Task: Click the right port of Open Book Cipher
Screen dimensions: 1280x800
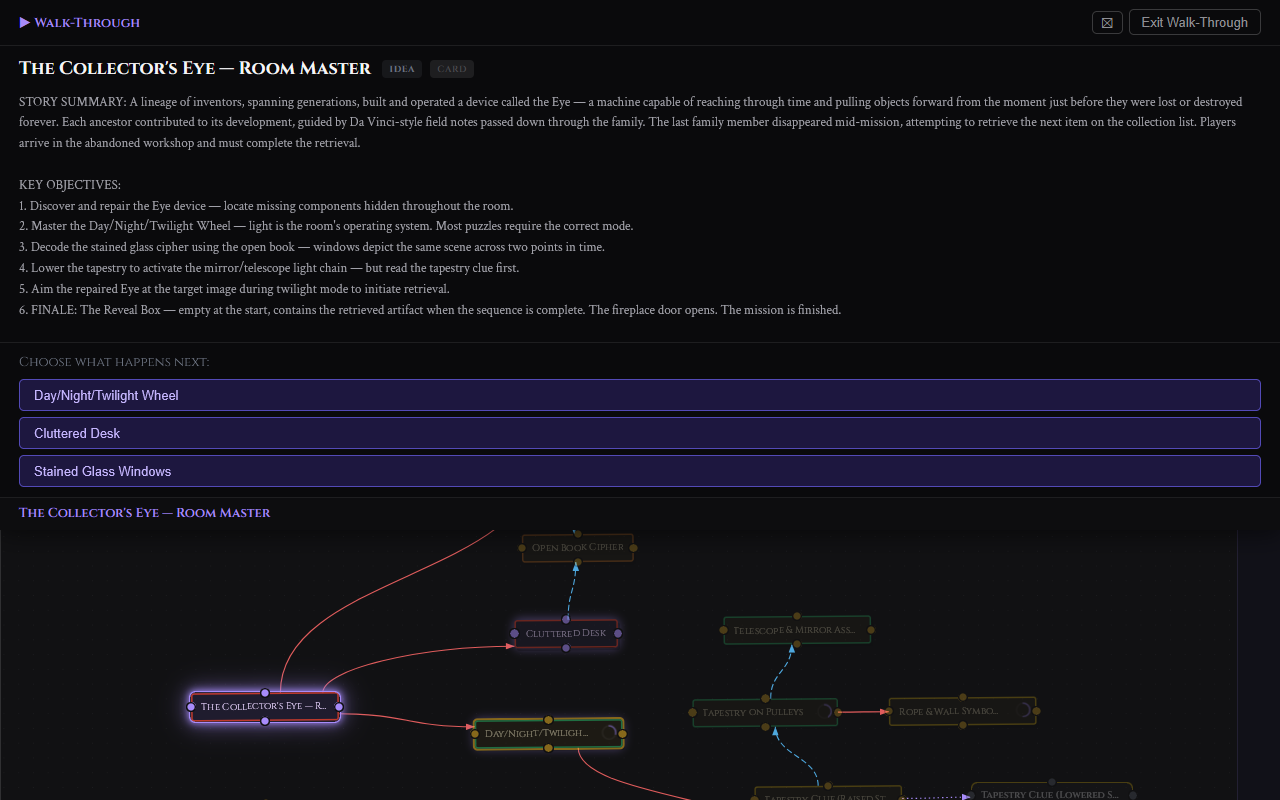Action: [634, 547]
